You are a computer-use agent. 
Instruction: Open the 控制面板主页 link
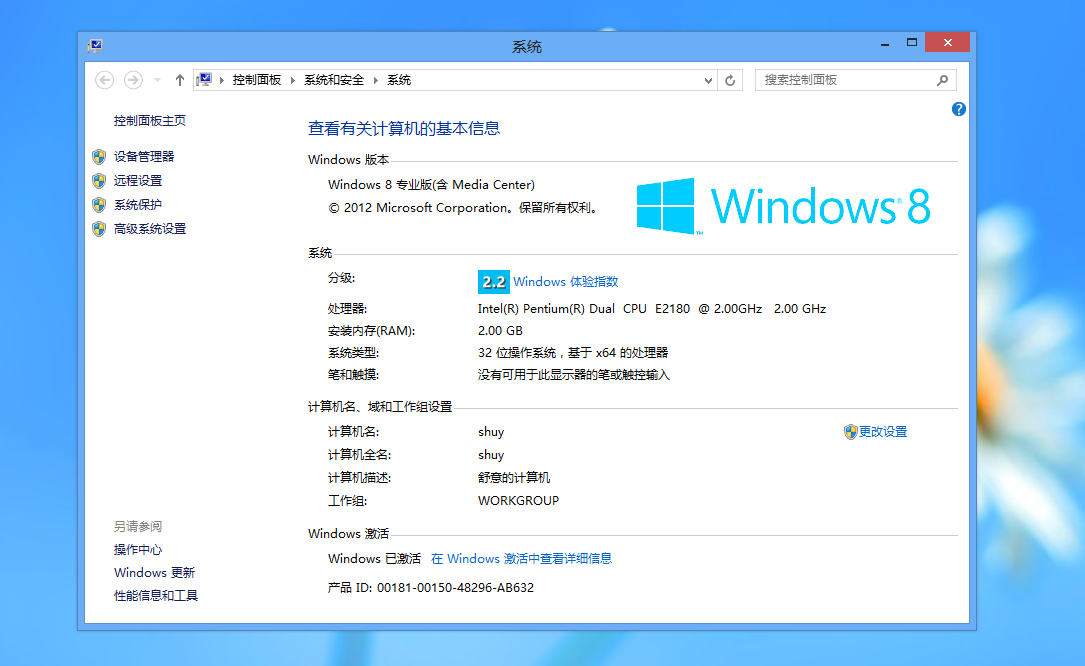point(150,120)
